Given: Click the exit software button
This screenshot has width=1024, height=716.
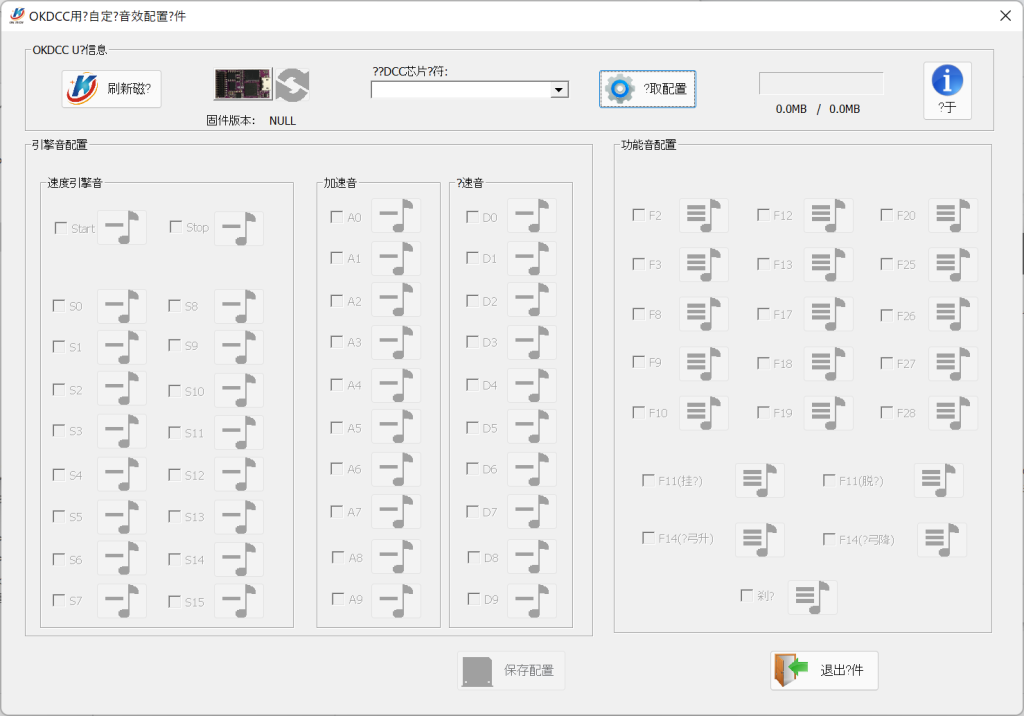Looking at the screenshot, I should click(x=824, y=670).
